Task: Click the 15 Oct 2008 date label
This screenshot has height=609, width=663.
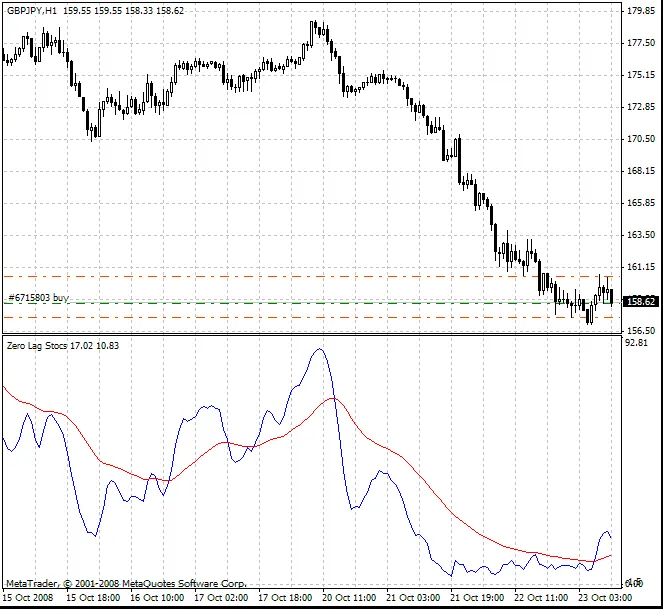Action: (x=28, y=597)
